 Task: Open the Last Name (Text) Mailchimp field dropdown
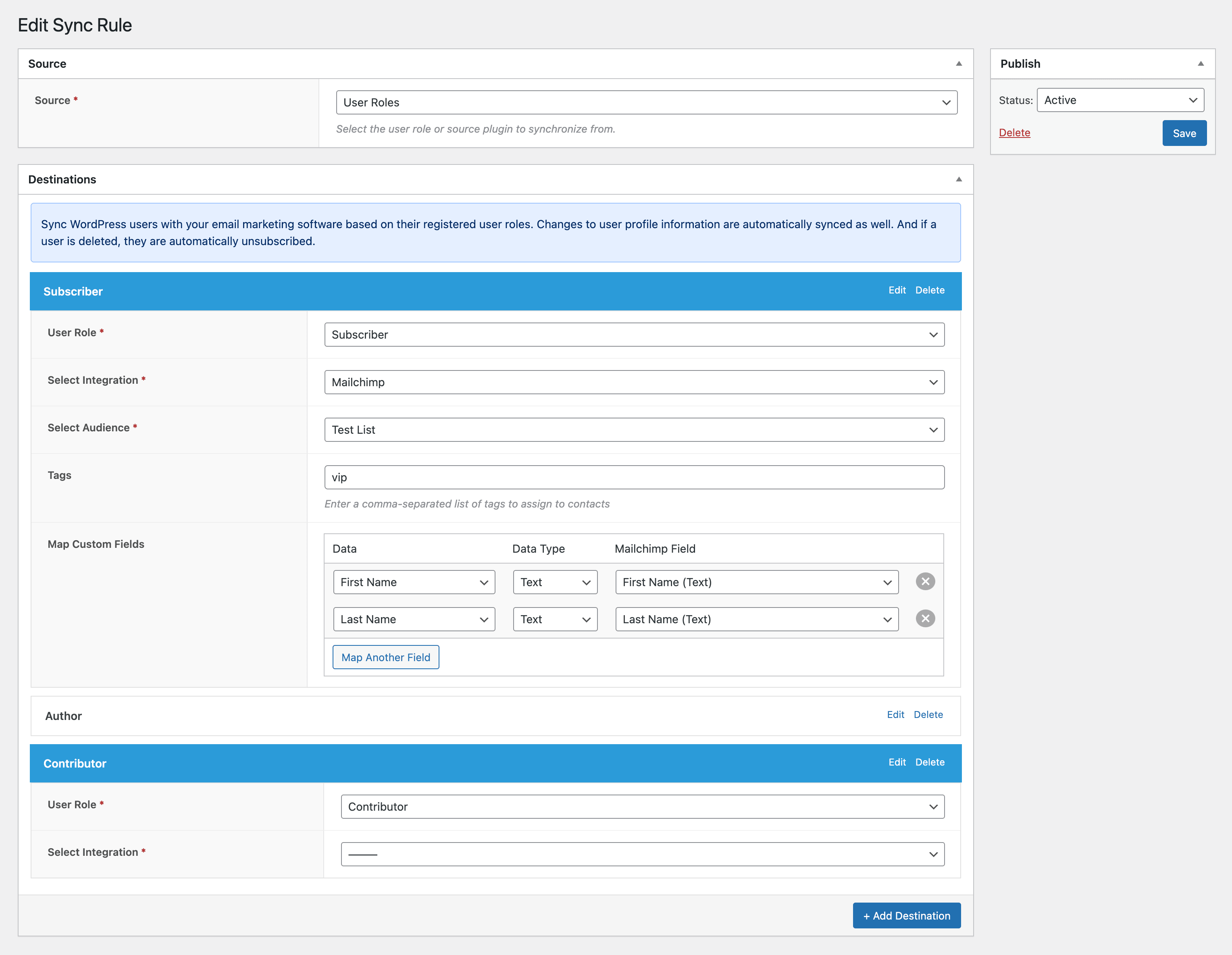pos(756,619)
